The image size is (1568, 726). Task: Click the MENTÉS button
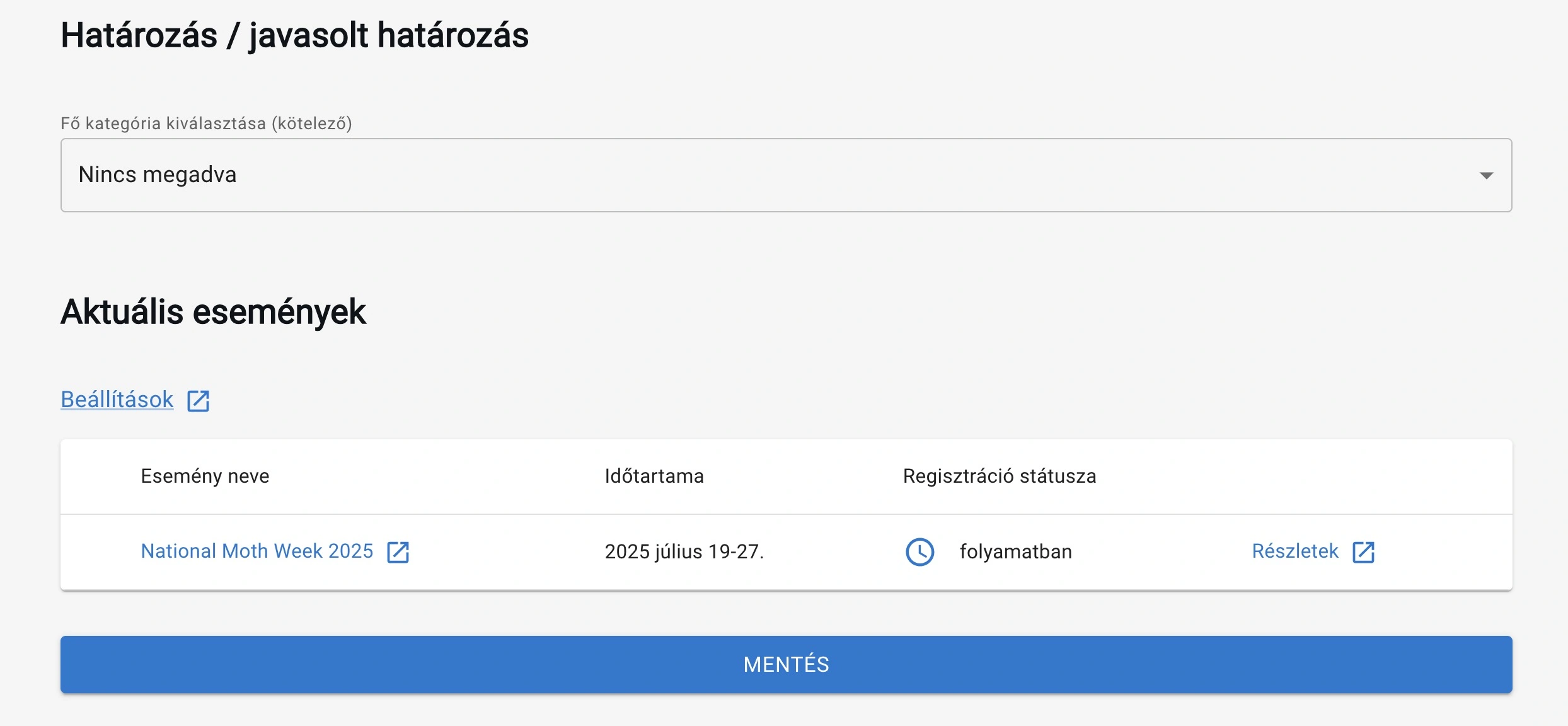coord(785,664)
